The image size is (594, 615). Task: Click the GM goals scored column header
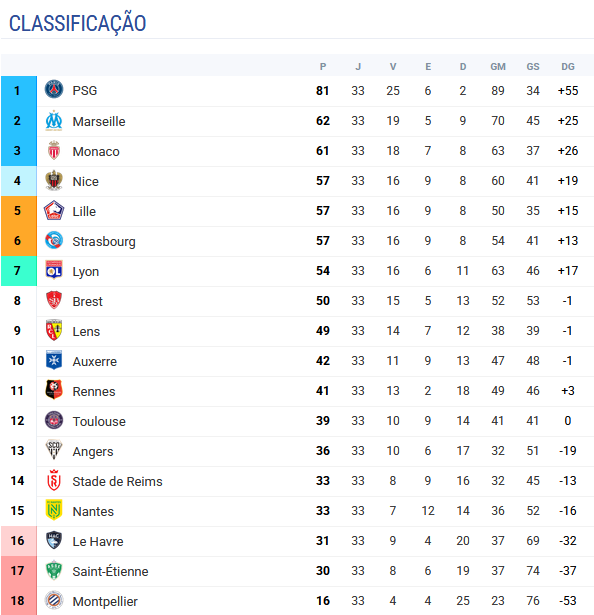(498, 67)
